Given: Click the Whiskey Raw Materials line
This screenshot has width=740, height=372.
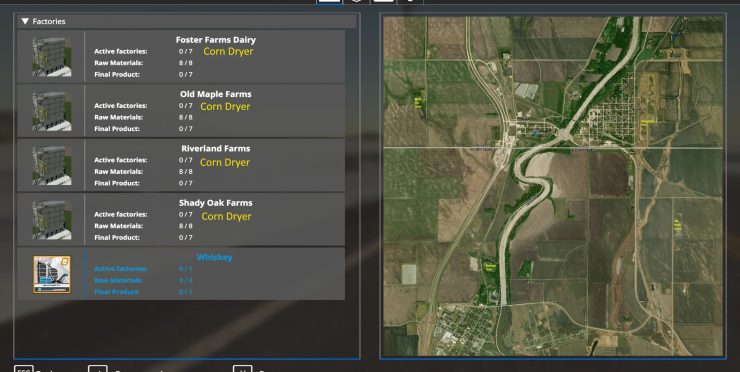Looking at the screenshot, I should click(143, 280).
